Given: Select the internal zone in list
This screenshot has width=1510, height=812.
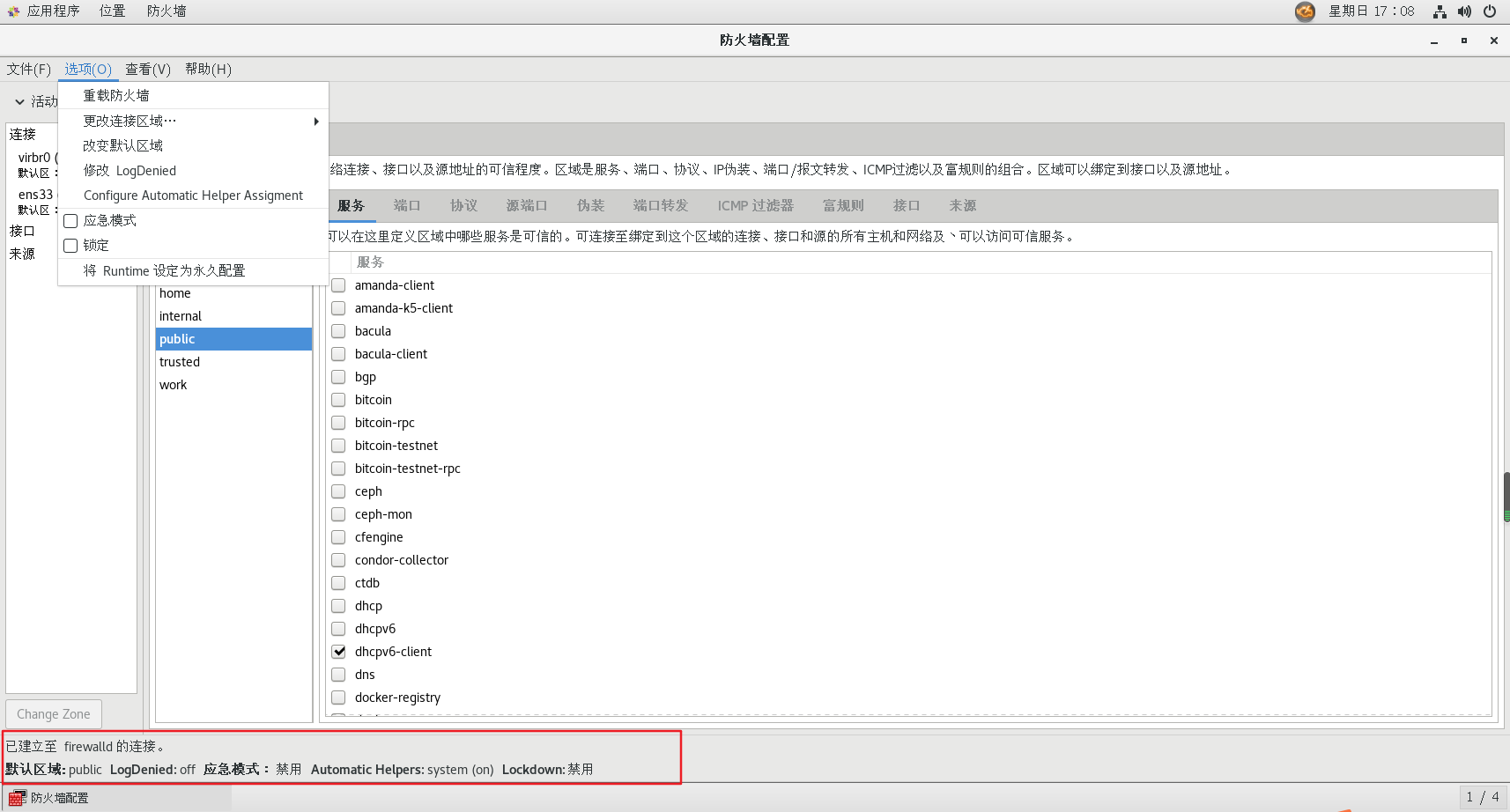Looking at the screenshot, I should (233, 316).
